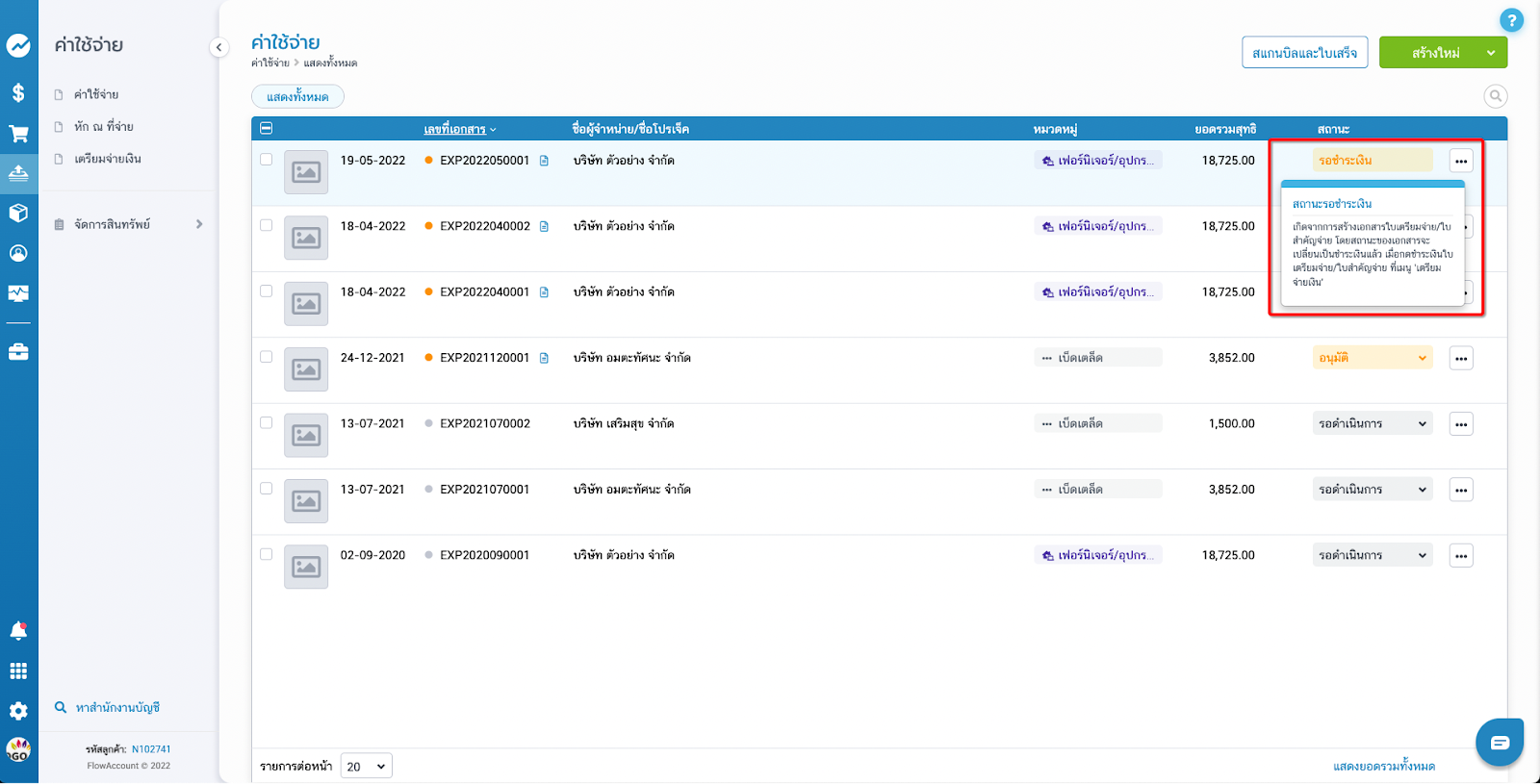Open the chat support bubble icon
This screenshot has width=1540, height=784.
(1500, 743)
